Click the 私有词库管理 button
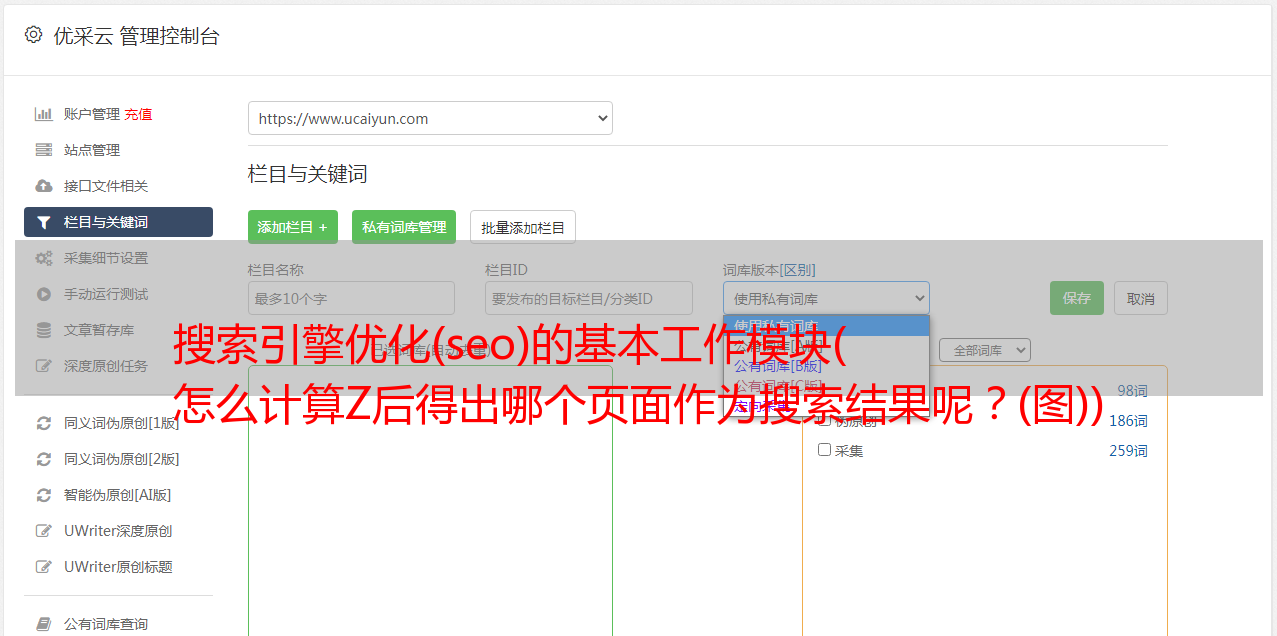 [x=404, y=227]
